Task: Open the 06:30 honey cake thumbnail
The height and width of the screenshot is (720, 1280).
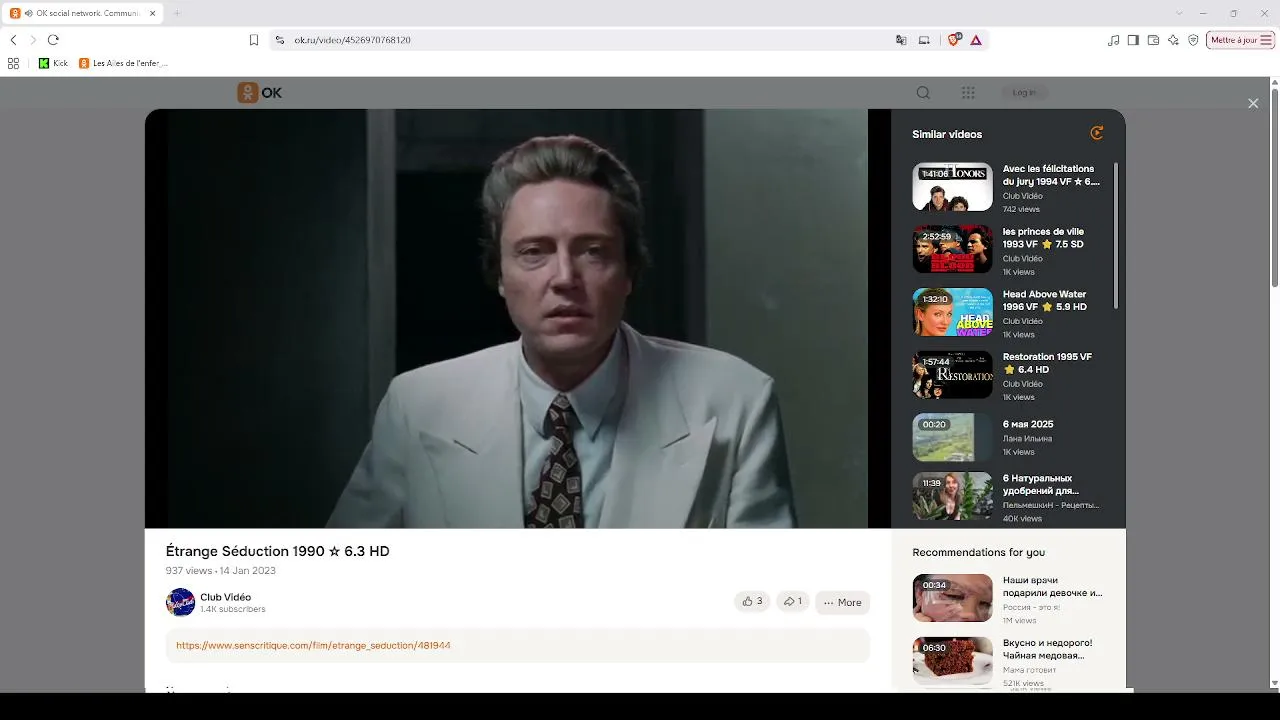Action: point(952,661)
